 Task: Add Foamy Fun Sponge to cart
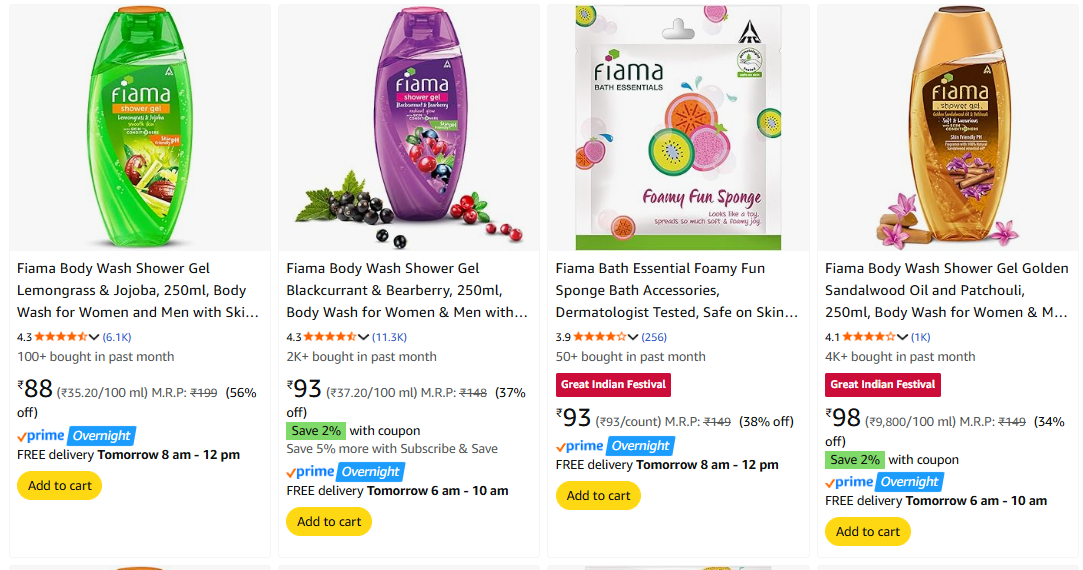598,496
